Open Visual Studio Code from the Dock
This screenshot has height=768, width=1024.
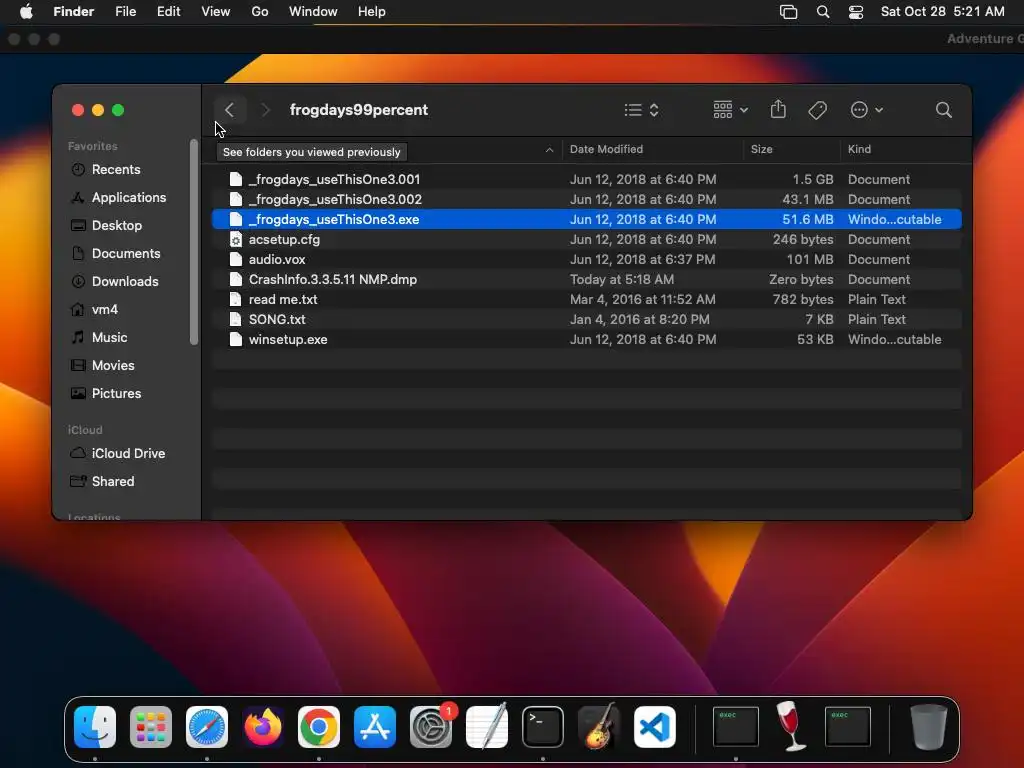[655, 726]
